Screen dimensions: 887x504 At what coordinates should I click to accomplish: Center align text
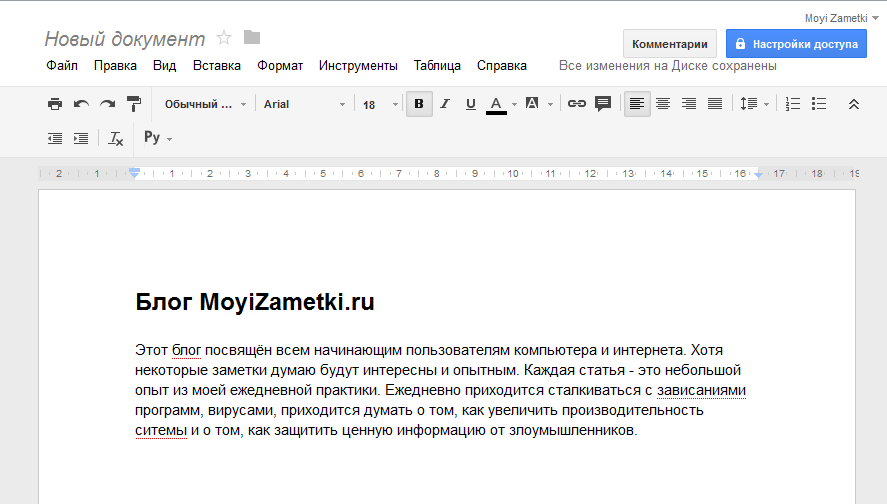pyautogui.click(x=663, y=104)
